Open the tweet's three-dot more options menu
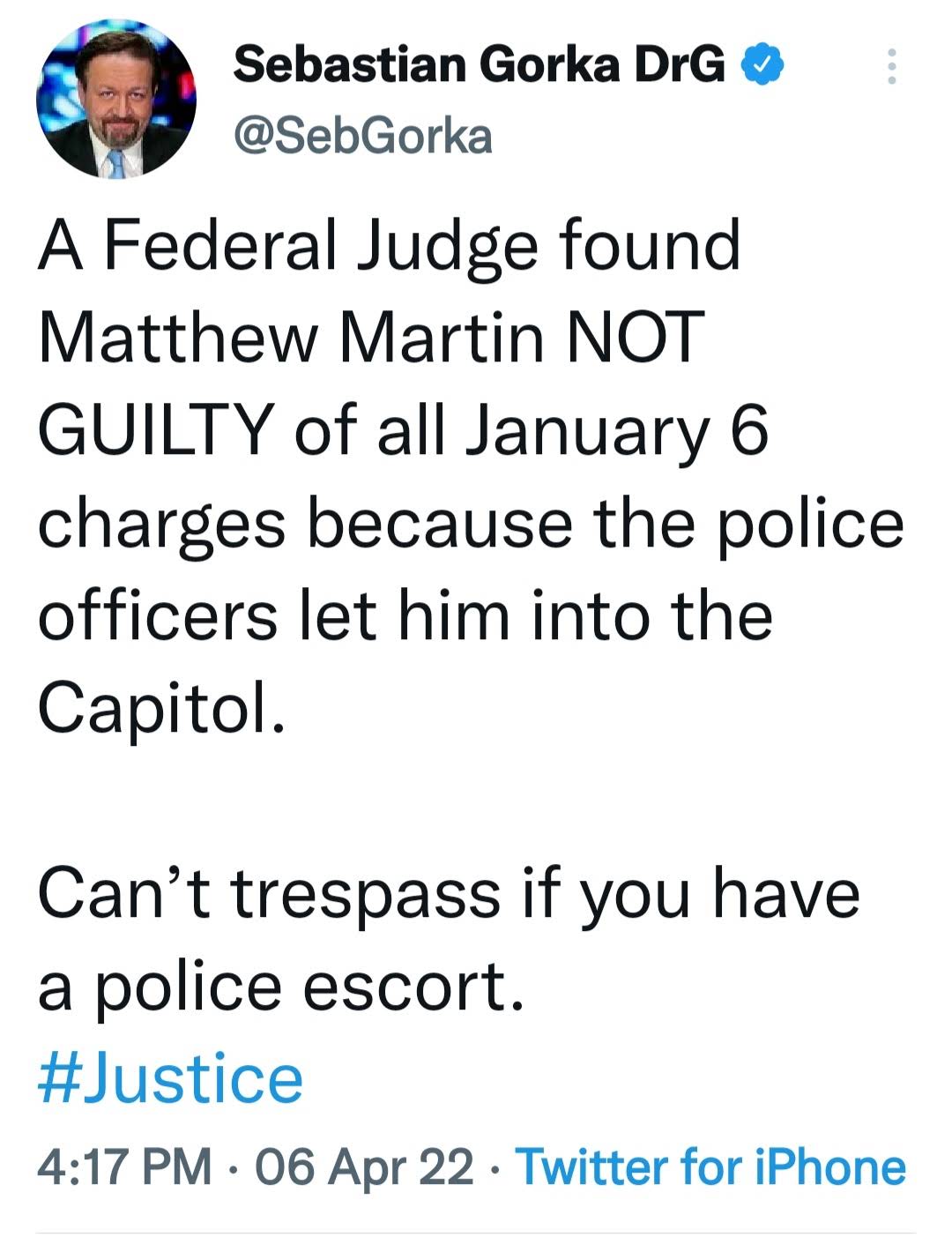Viewport: 952px width, 1237px height. (891, 66)
